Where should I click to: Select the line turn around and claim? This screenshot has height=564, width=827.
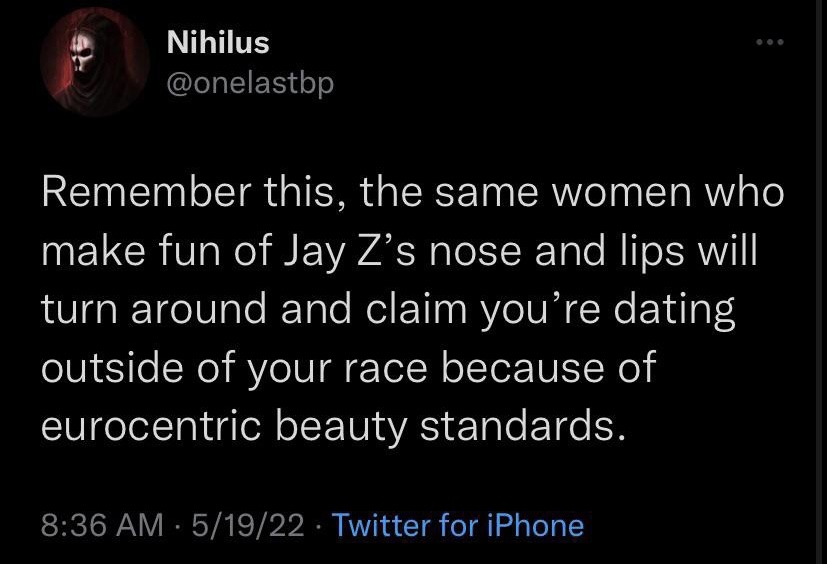click(x=388, y=310)
